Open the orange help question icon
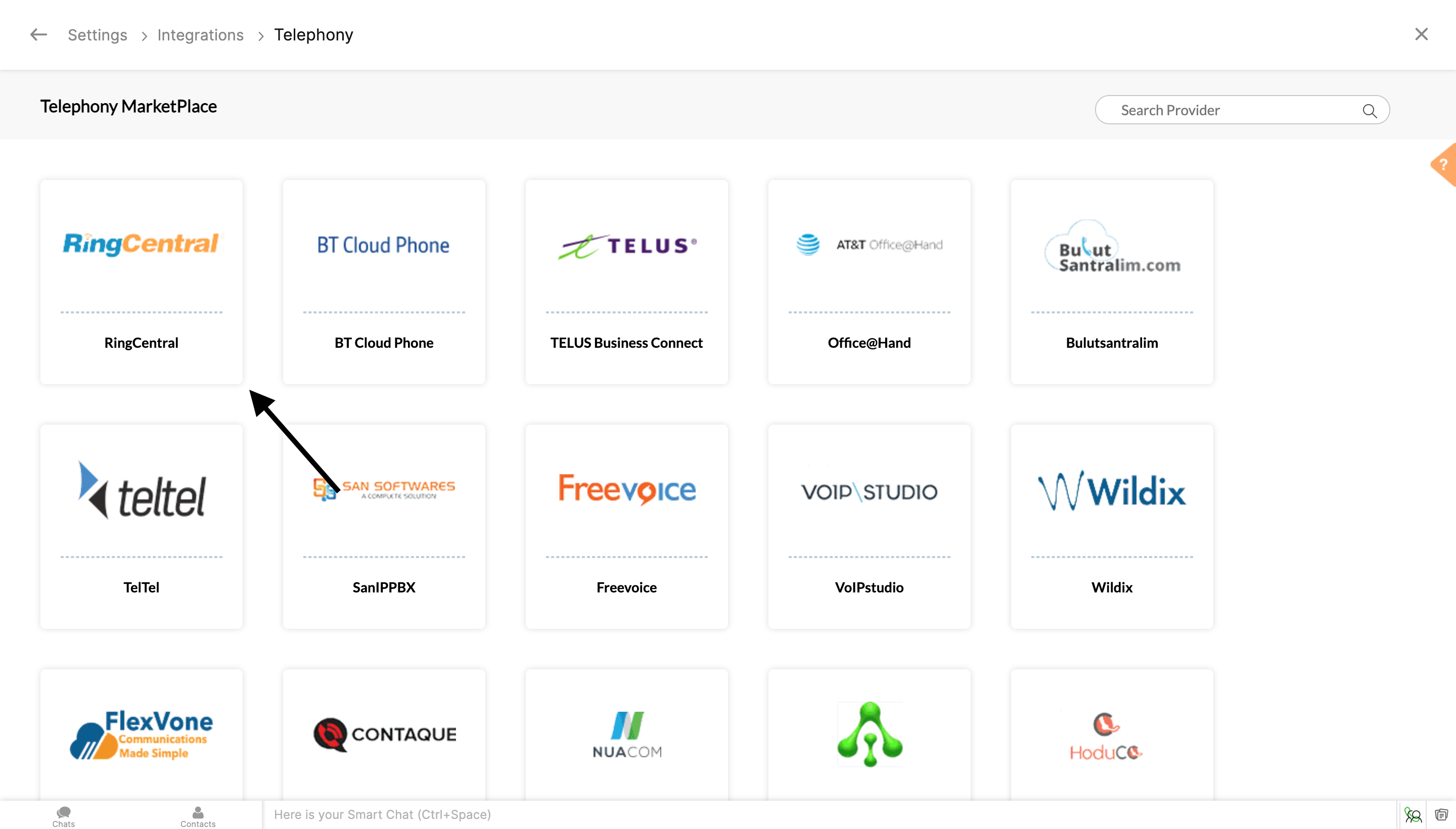 point(1443,165)
